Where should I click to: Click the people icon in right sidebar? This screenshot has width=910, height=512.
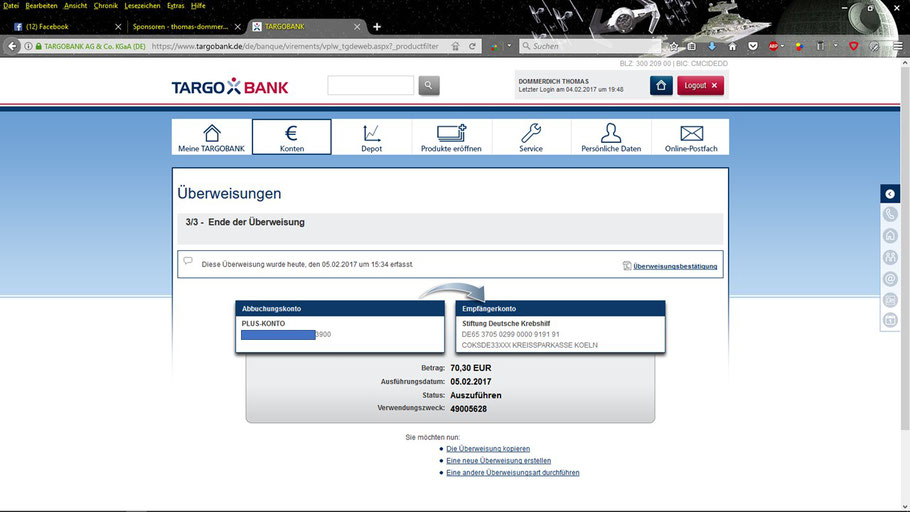point(890,257)
